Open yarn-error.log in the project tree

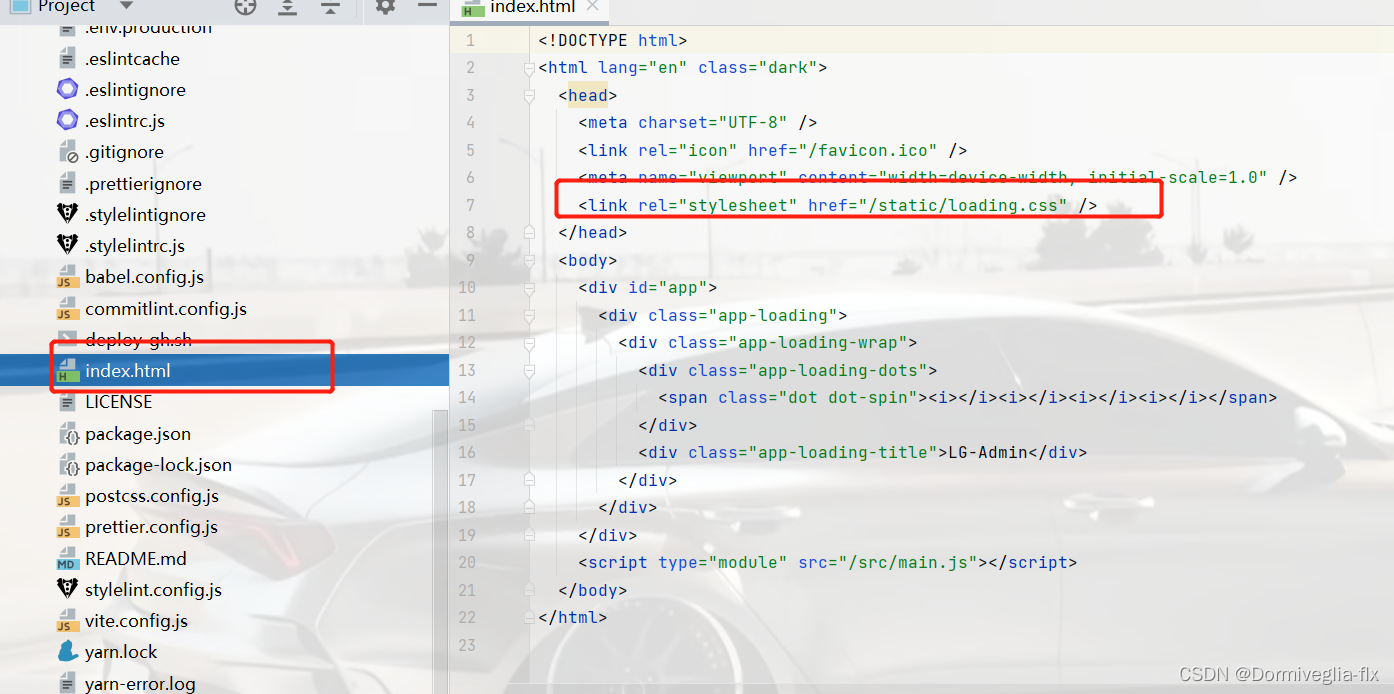pos(140,684)
